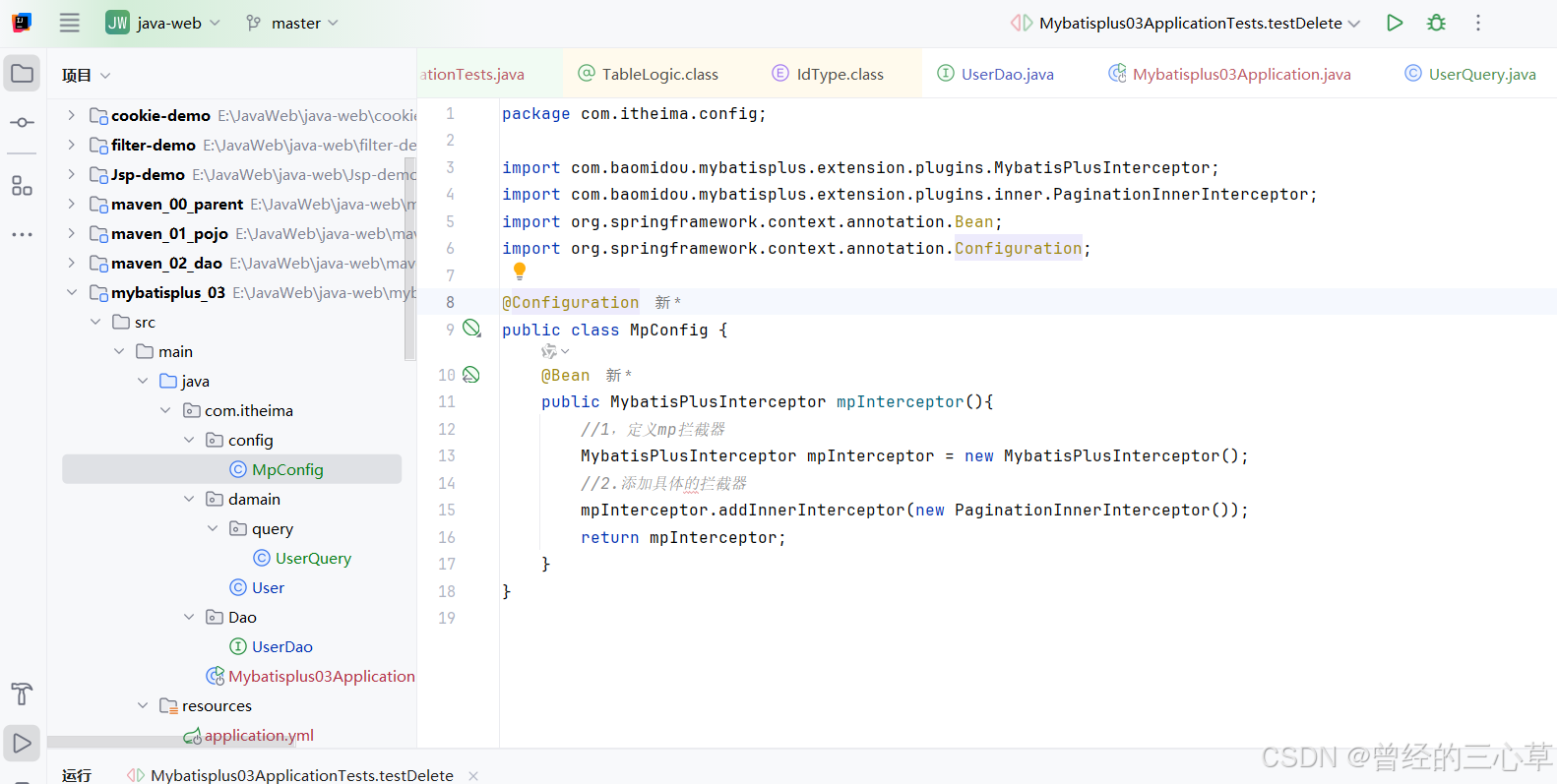Select the com.itheima package
Viewport: 1557px width, 784px height.
coord(249,410)
